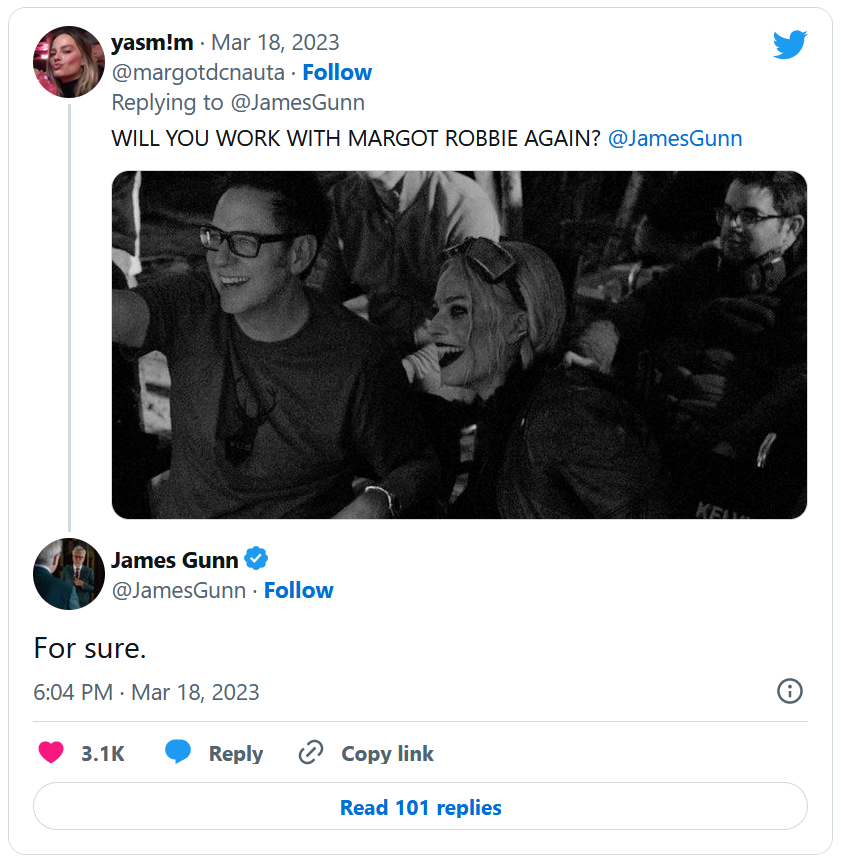Click the Twitter bird logo
The height and width of the screenshot is (864, 841).
tap(789, 45)
